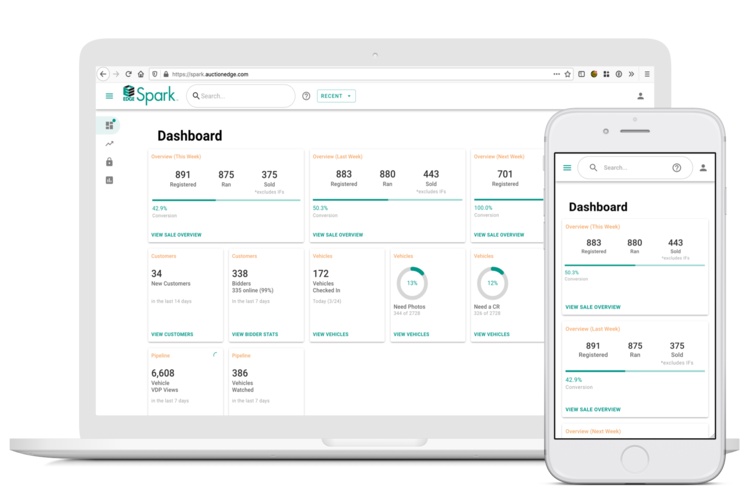
Task: Open the bar chart reports sidebar icon
Action: pos(109,180)
